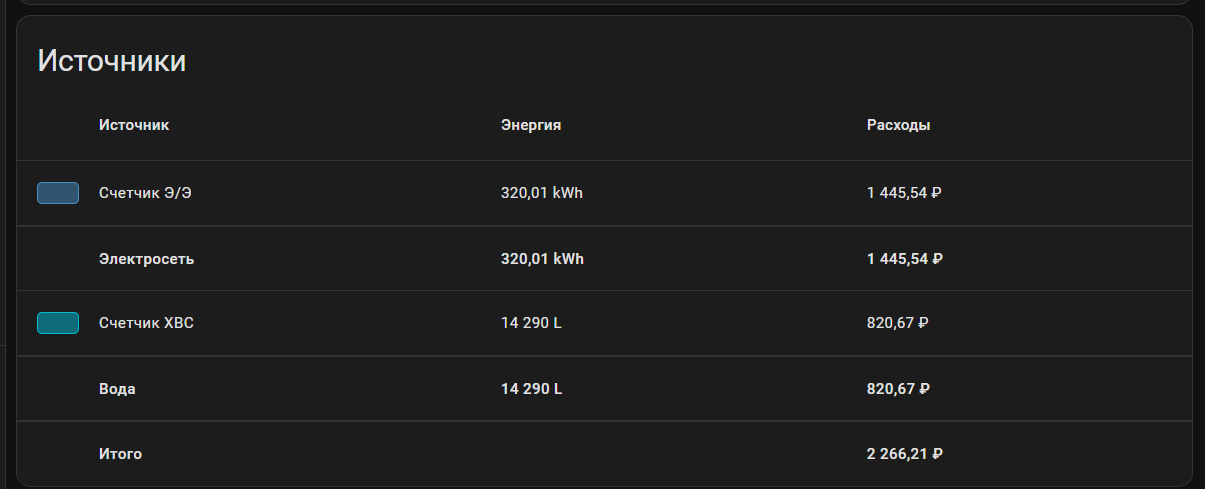1205x489 pixels.
Task: Click the Источник column header
Action: click(134, 125)
